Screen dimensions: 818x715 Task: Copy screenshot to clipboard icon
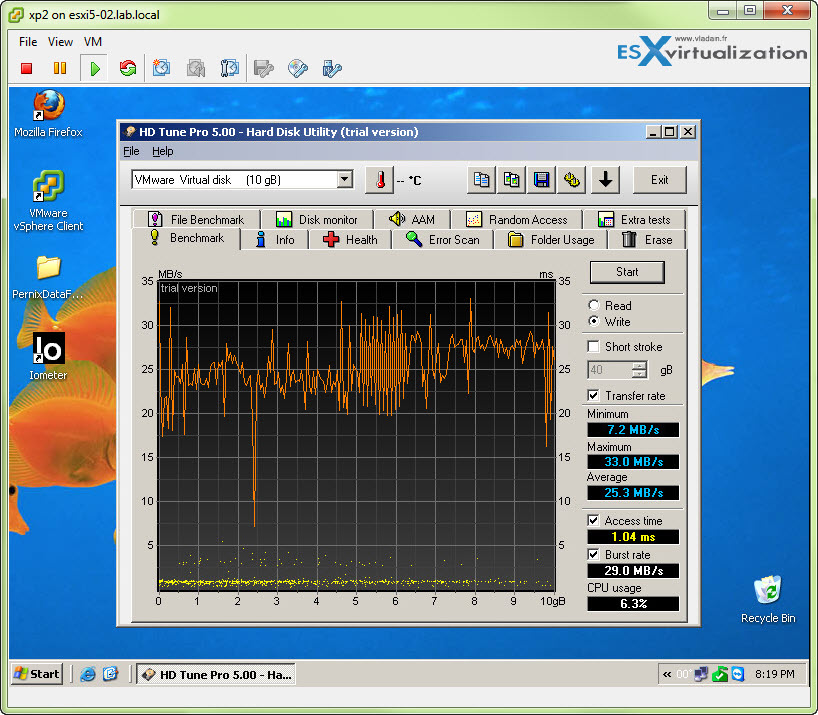[x=511, y=180]
